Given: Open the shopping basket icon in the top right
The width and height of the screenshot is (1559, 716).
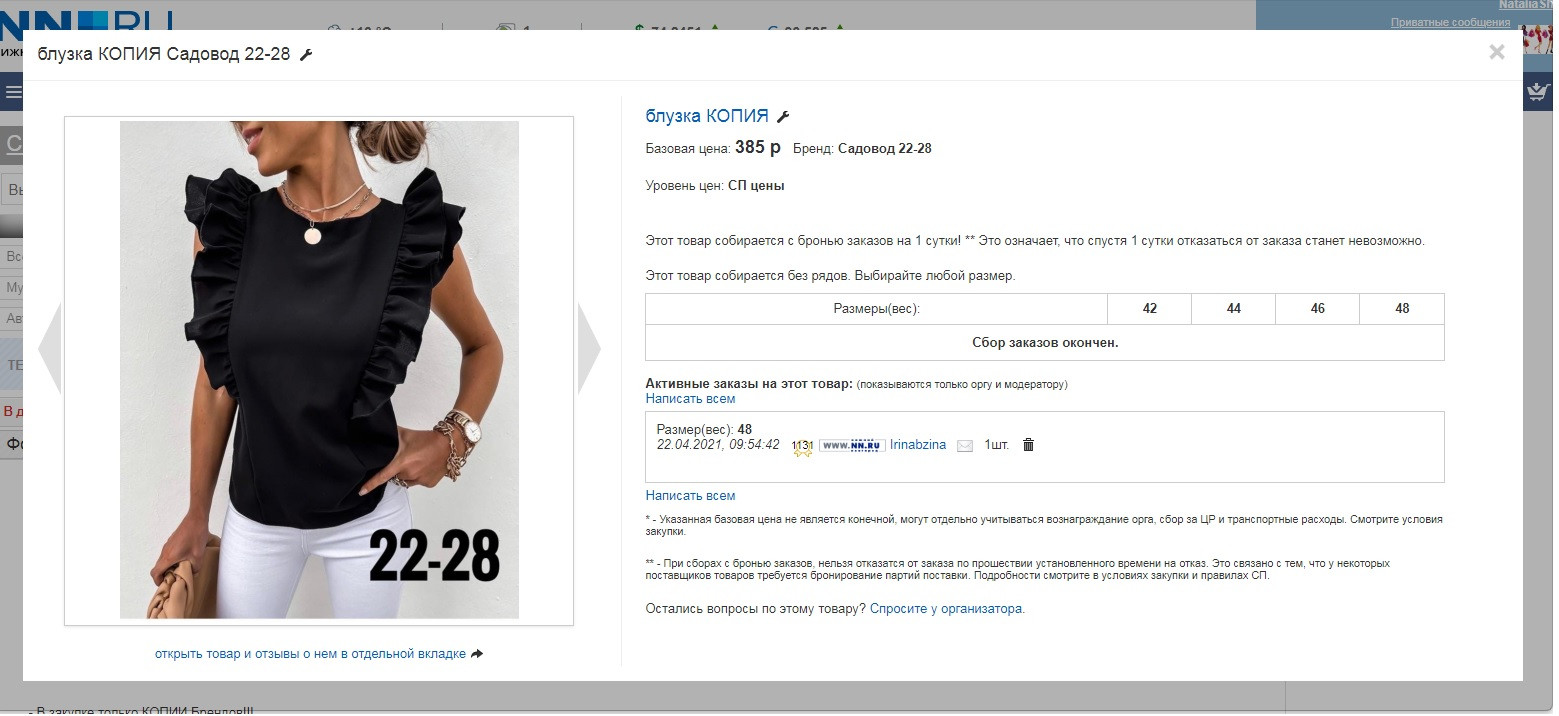Looking at the screenshot, I should coord(1536,92).
